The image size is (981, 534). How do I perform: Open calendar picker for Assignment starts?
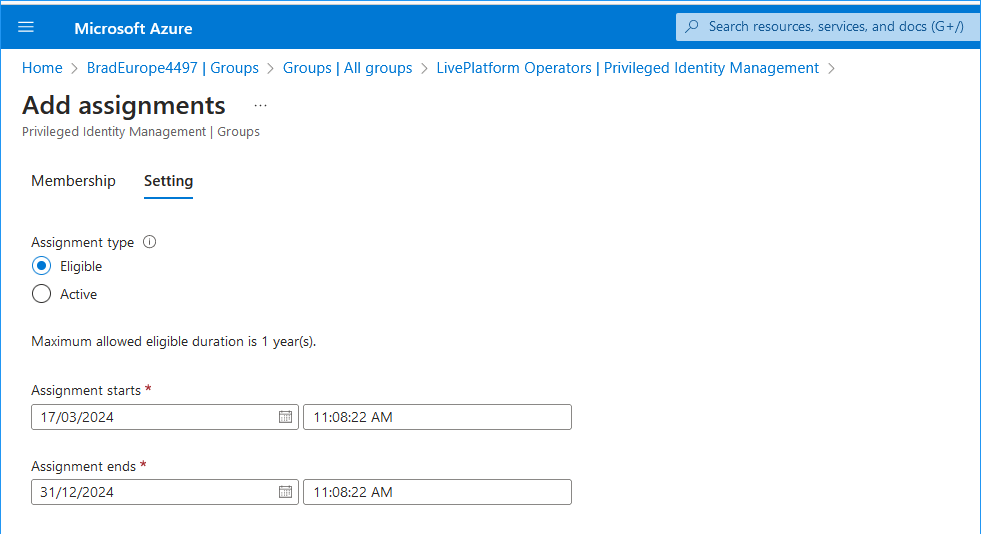(x=285, y=417)
